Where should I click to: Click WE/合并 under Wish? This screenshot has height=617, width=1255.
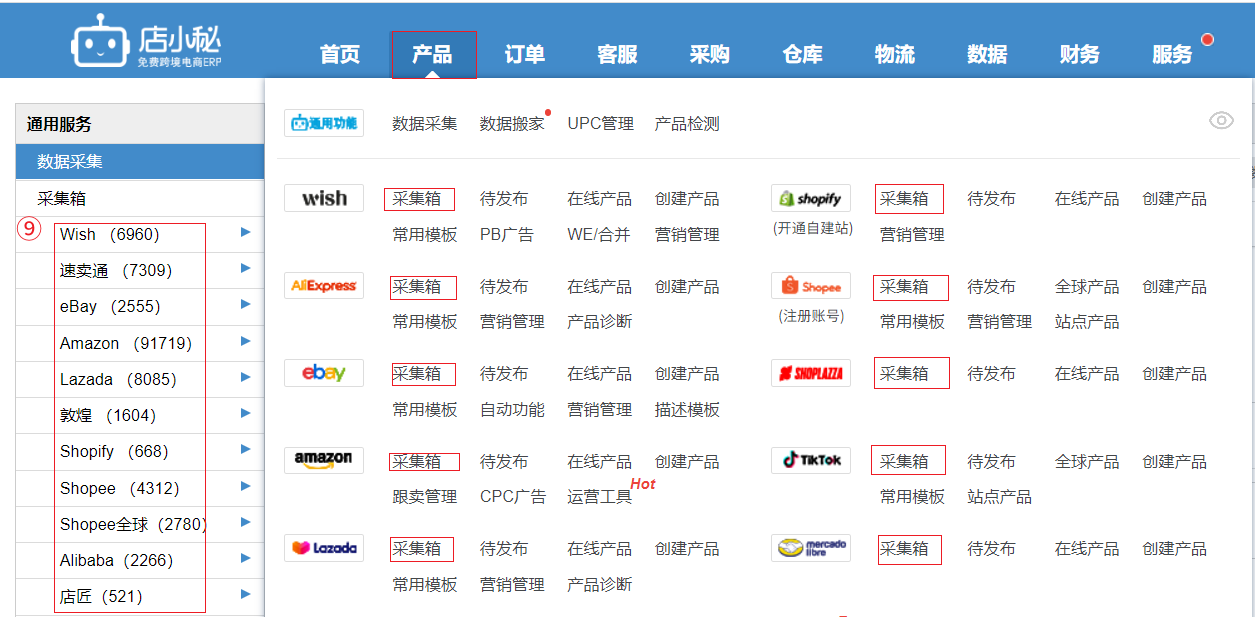pos(599,235)
